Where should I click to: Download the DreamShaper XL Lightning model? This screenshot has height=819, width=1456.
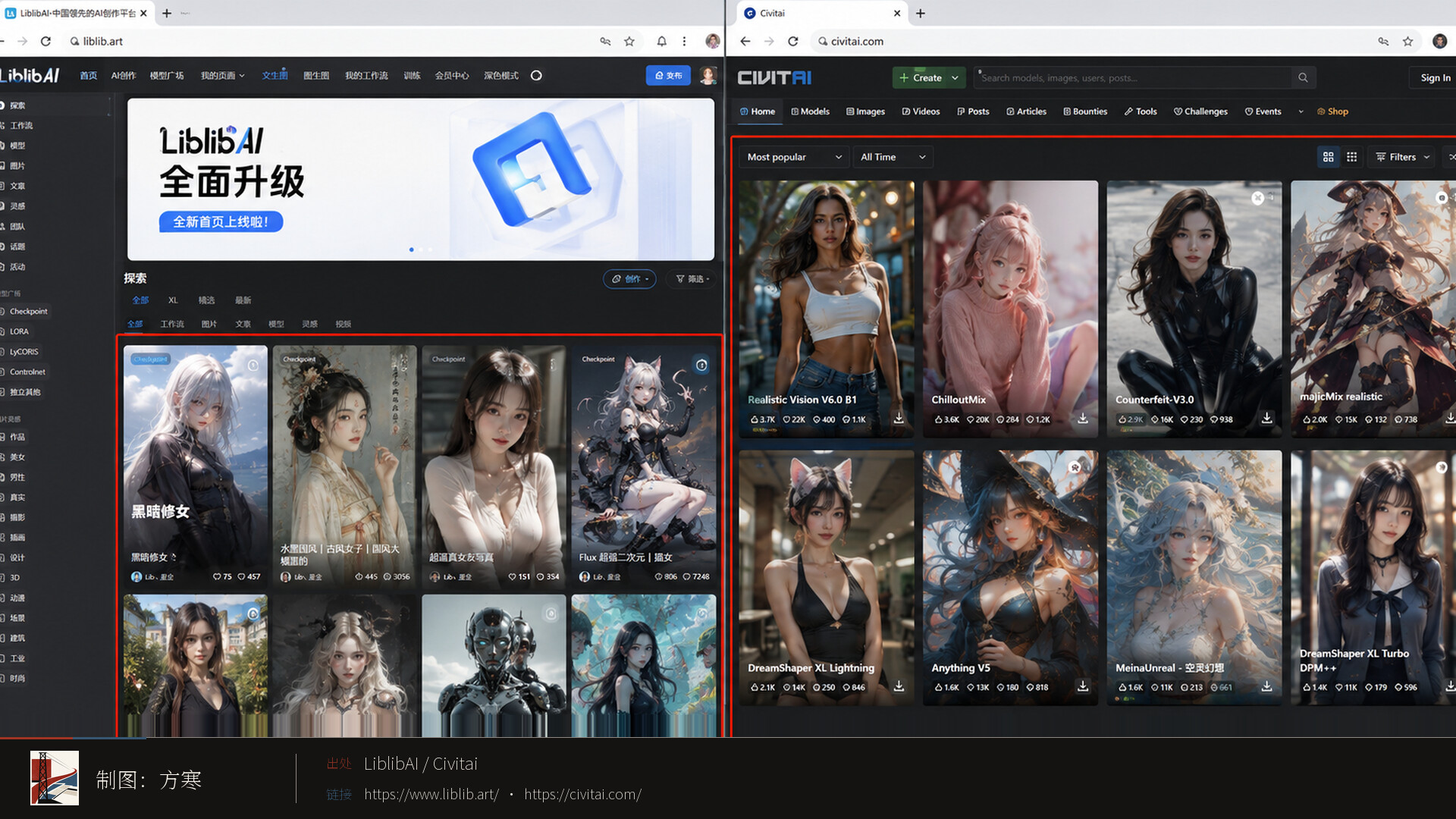coord(899,686)
